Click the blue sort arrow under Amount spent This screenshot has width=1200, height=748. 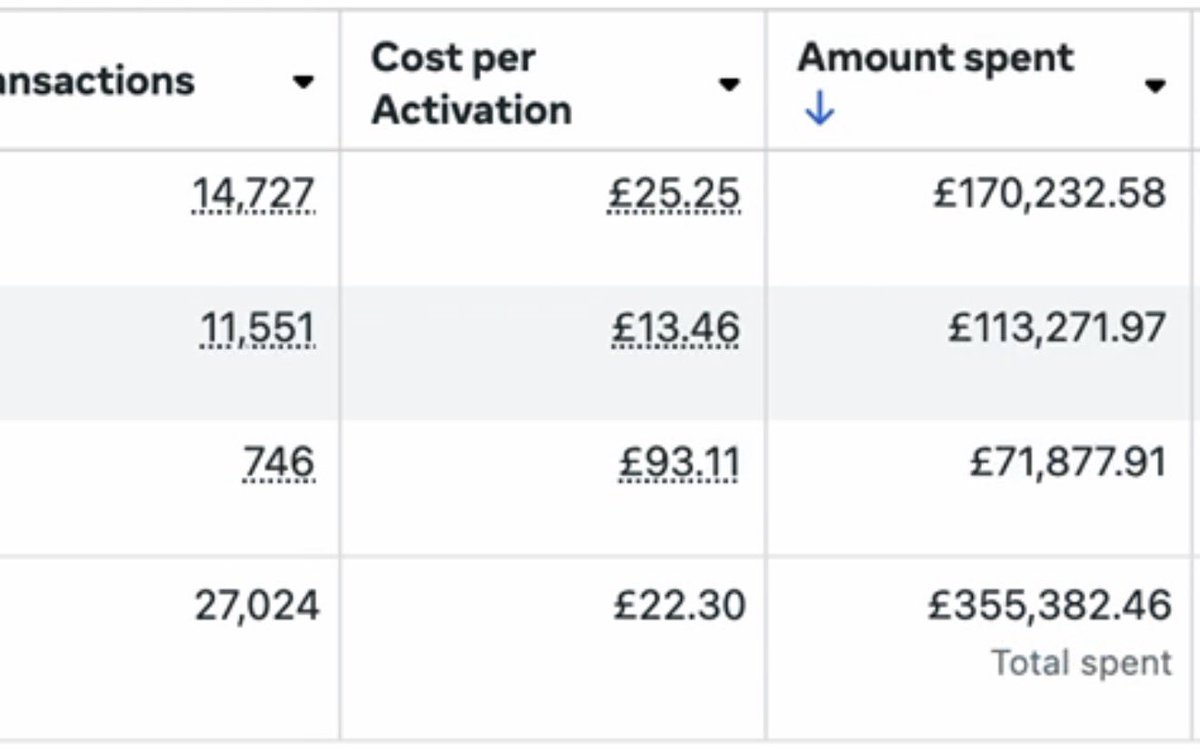click(819, 111)
